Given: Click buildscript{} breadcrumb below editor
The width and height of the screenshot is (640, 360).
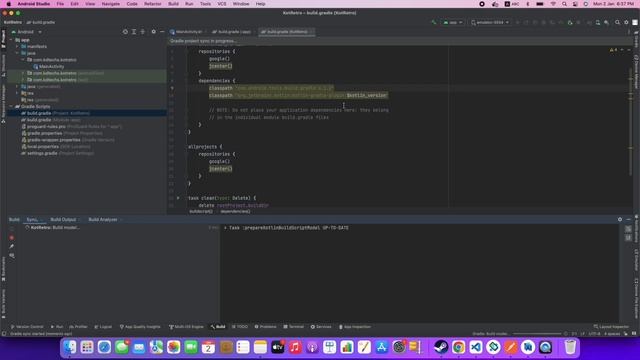Looking at the screenshot, I should click(x=201, y=211).
